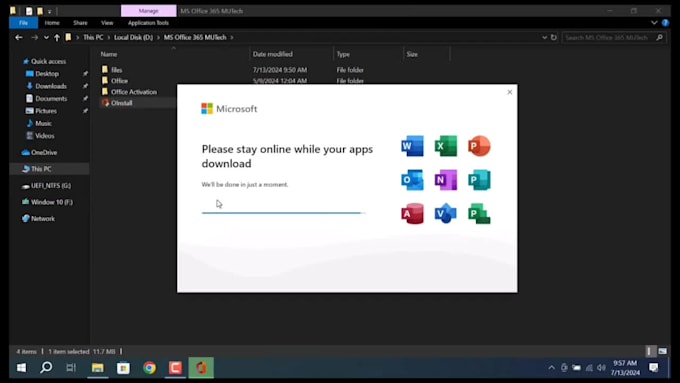Switch to the Share ribbon tab
Viewport: 680px width, 383px height.
[80, 23]
